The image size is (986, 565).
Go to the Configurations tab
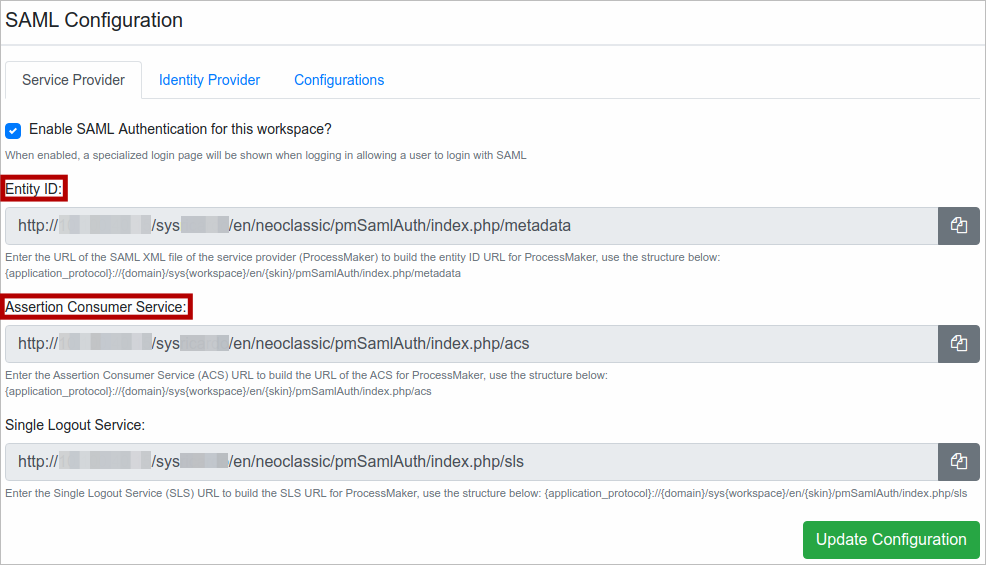(339, 80)
